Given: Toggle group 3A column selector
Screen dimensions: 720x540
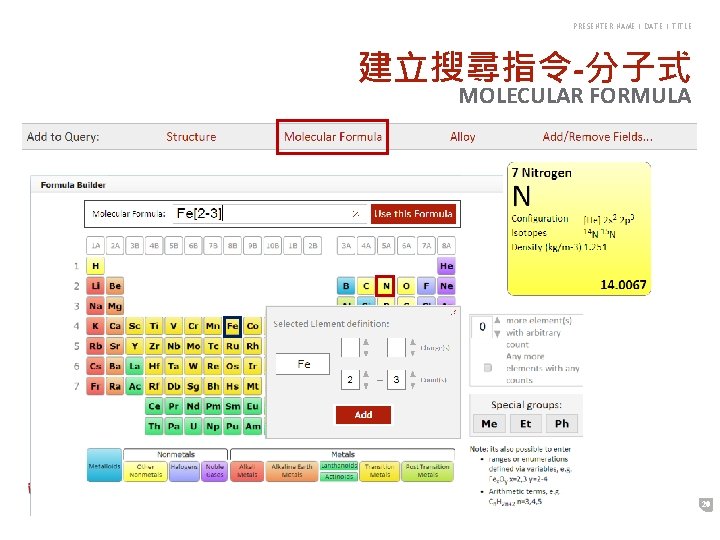Looking at the screenshot, I should click(x=346, y=246).
